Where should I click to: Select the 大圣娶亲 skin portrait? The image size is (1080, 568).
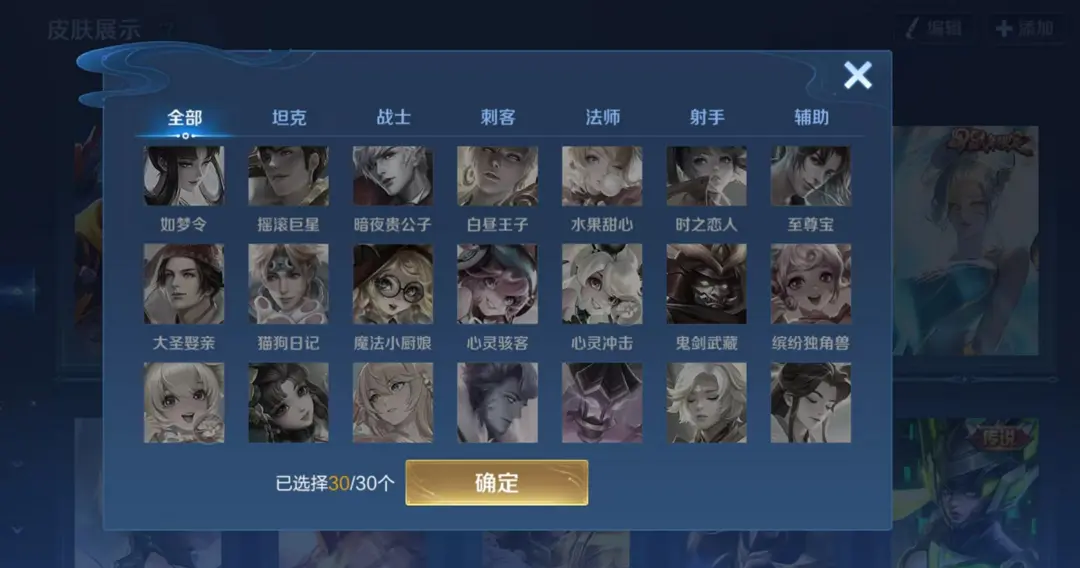tap(184, 284)
